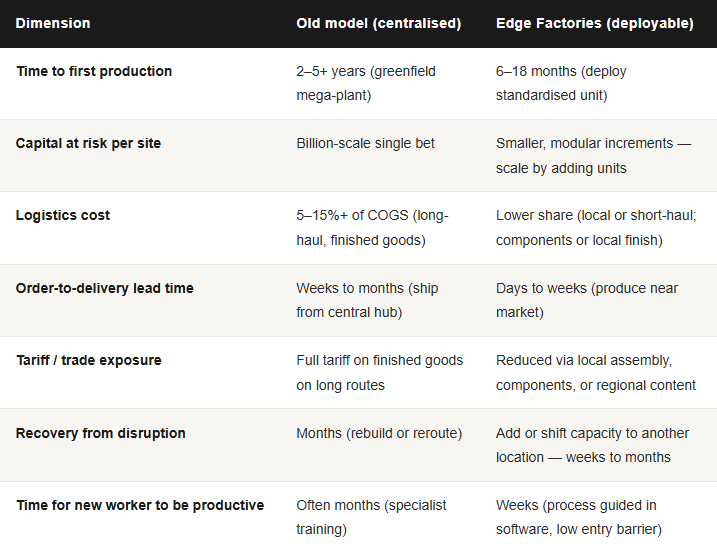Select the "2–5+ years (greenfield mega-plant)" cell
The image size is (717, 546).
(366, 83)
